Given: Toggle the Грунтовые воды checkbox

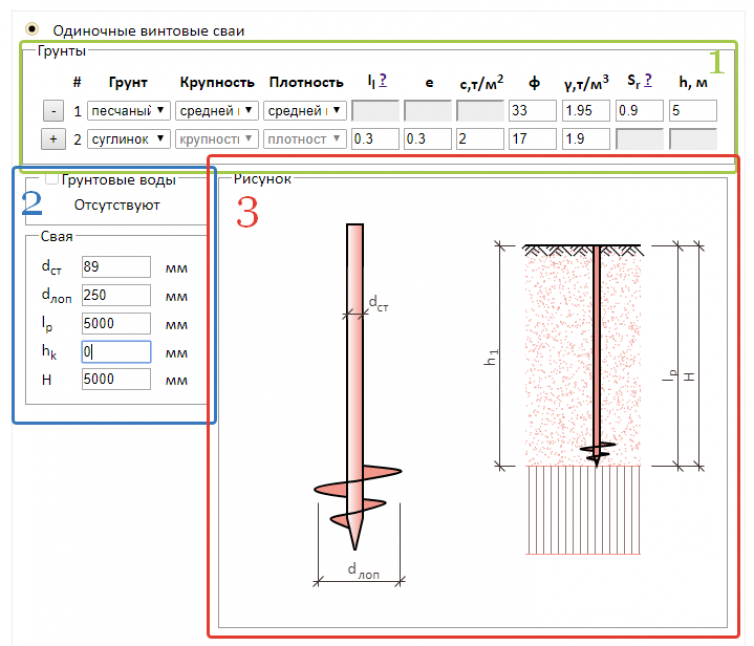Looking at the screenshot, I should pyautogui.click(x=52, y=180).
